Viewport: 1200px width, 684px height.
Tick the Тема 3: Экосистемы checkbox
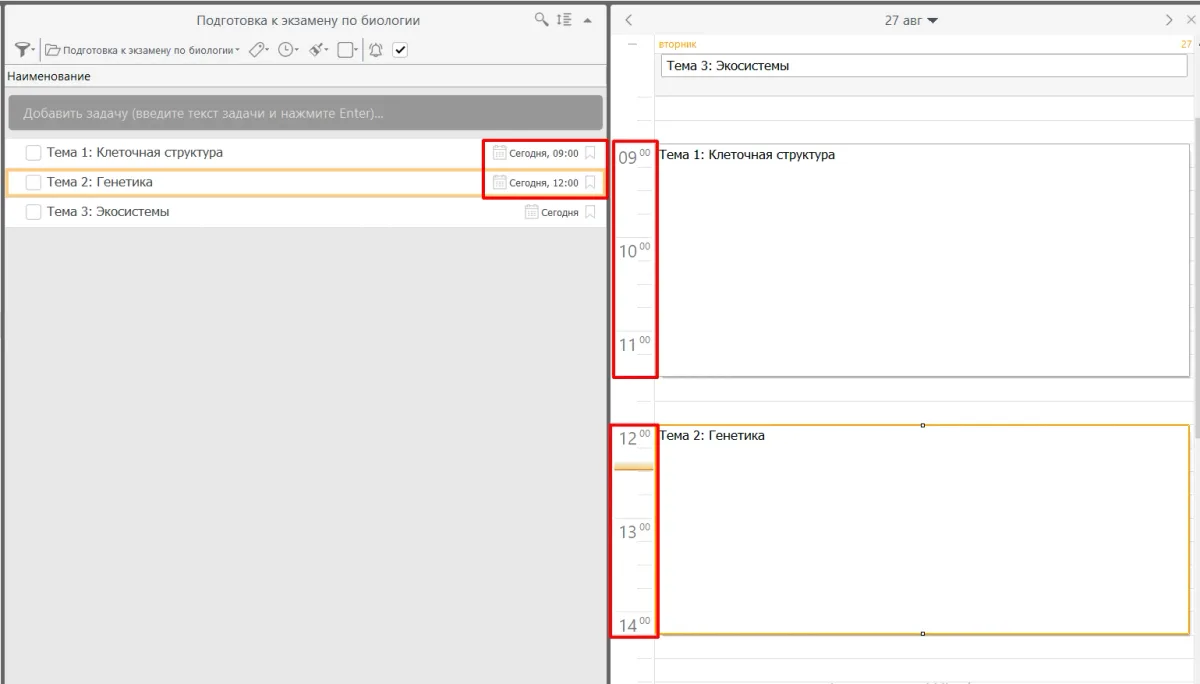[33, 212]
